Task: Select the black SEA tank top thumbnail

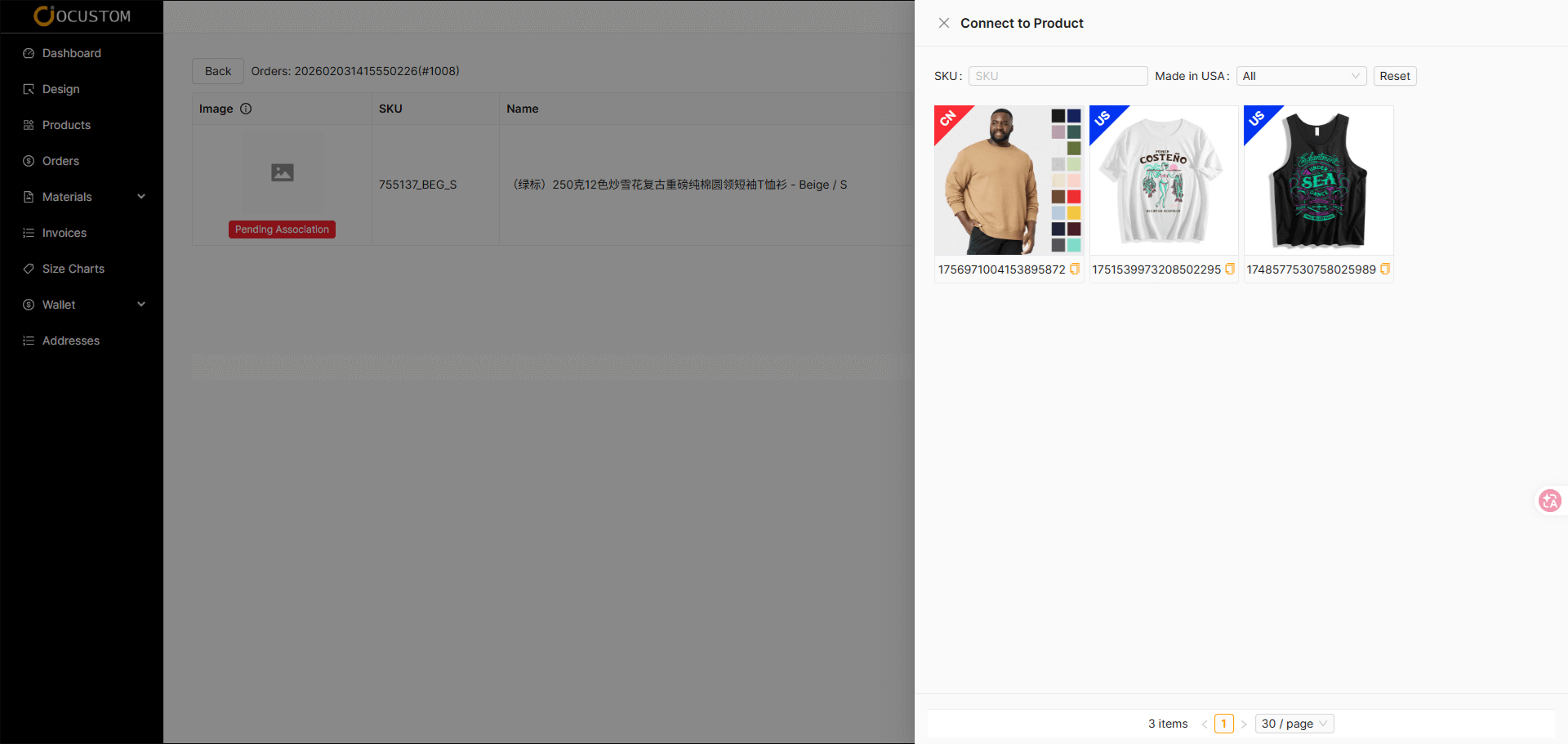Action: click(x=1318, y=180)
